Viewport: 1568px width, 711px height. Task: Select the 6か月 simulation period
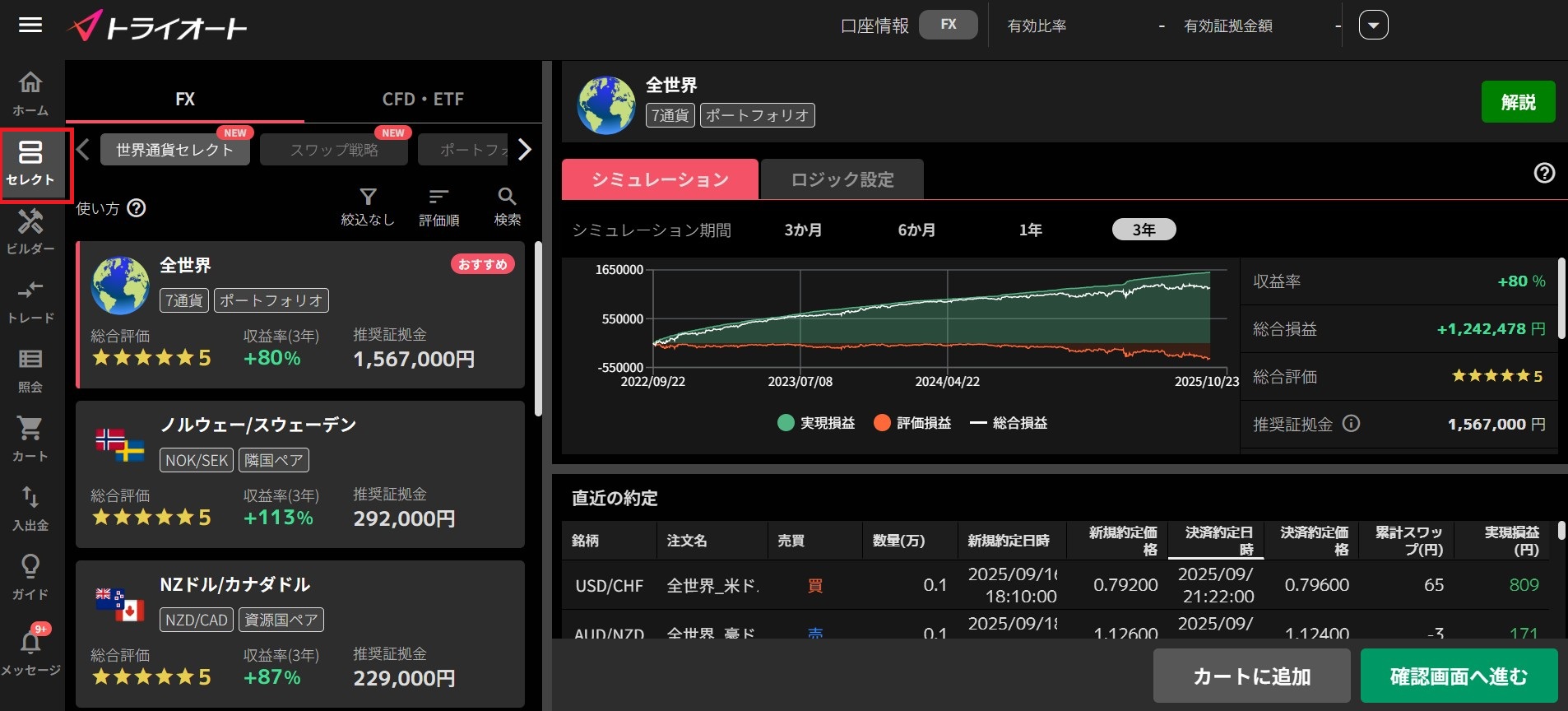pos(916,230)
